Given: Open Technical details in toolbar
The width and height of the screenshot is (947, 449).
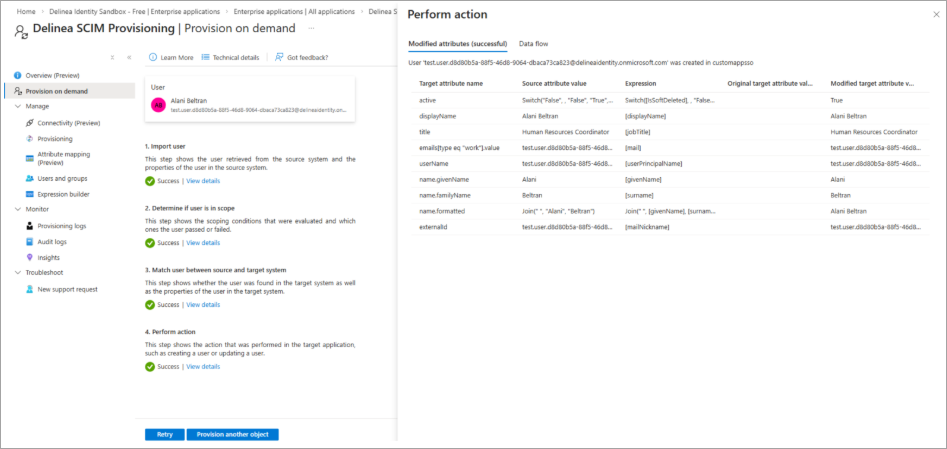Looking at the screenshot, I should click(x=230, y=57).
